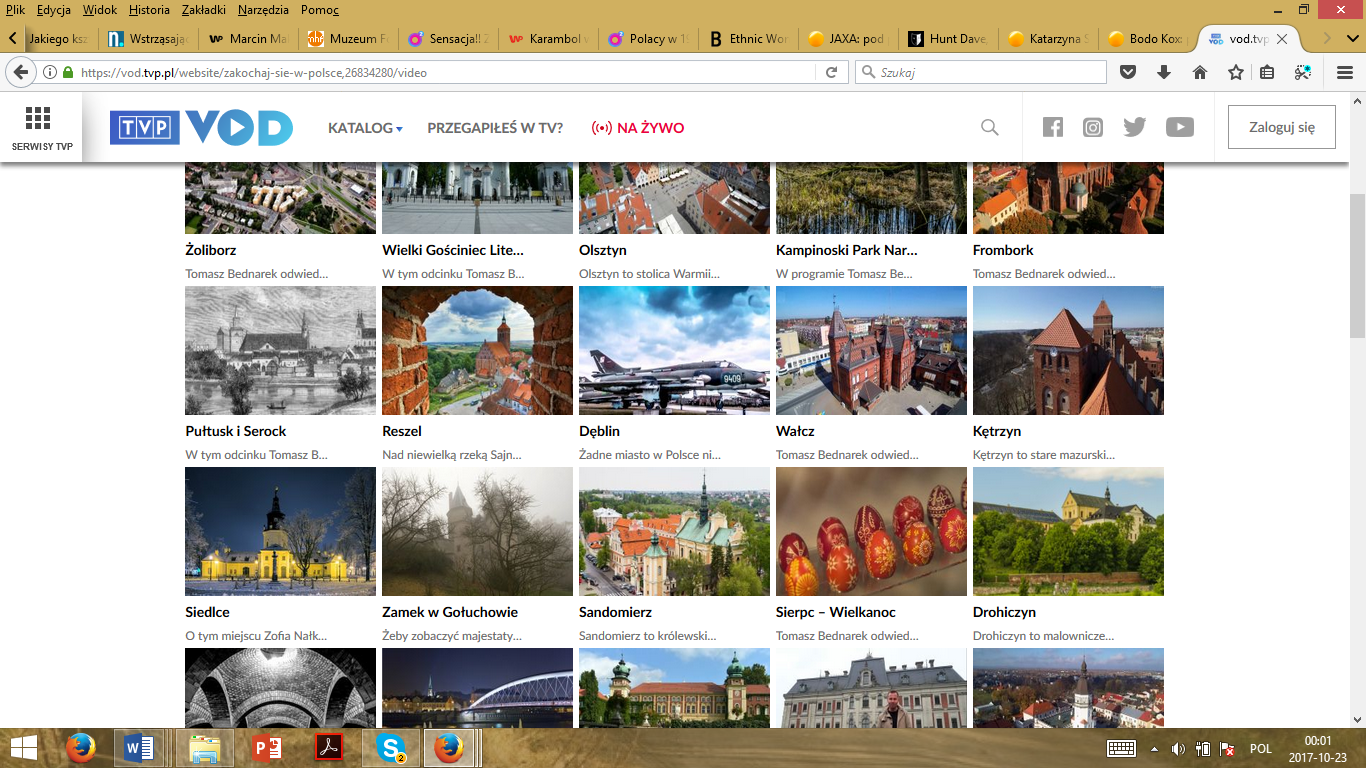
Task: Open the on-screen keyboard tray icon
Action: [1121, 748]
